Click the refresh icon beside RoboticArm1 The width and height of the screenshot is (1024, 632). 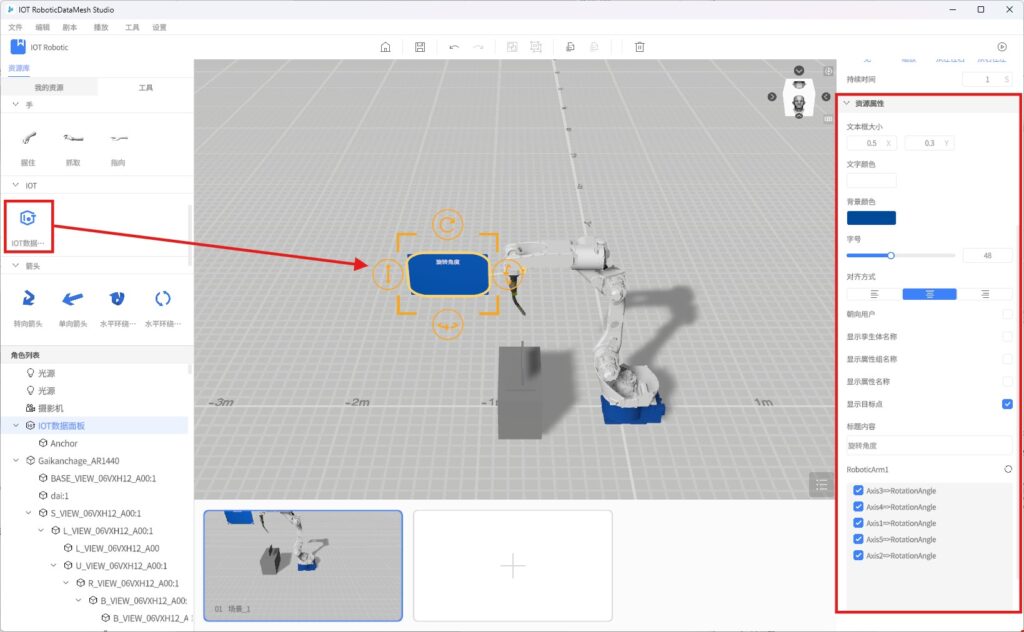point(1008,469)
